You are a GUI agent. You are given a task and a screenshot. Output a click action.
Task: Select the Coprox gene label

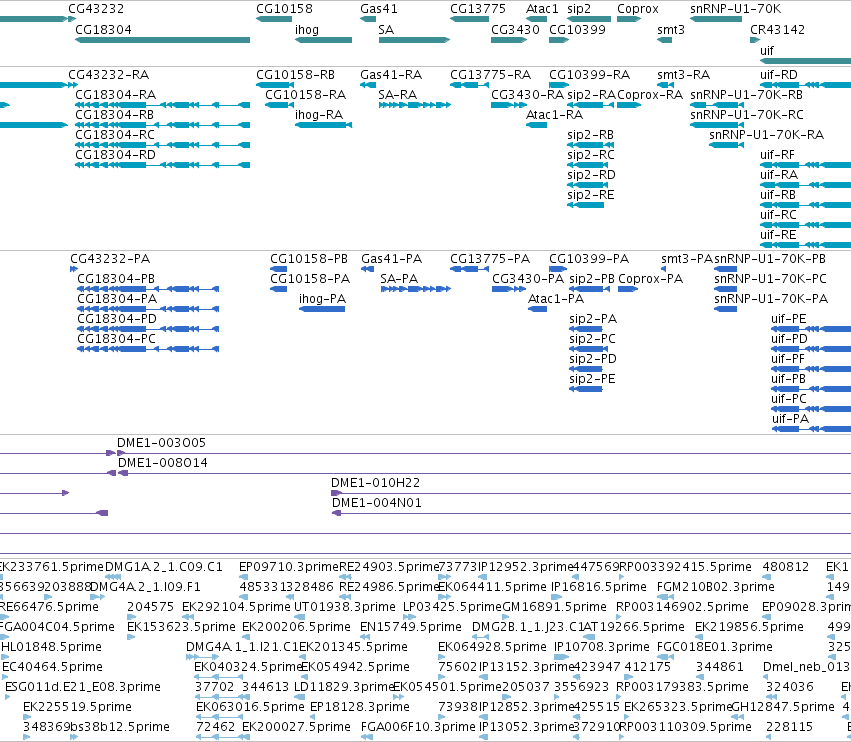click(638, 9)
